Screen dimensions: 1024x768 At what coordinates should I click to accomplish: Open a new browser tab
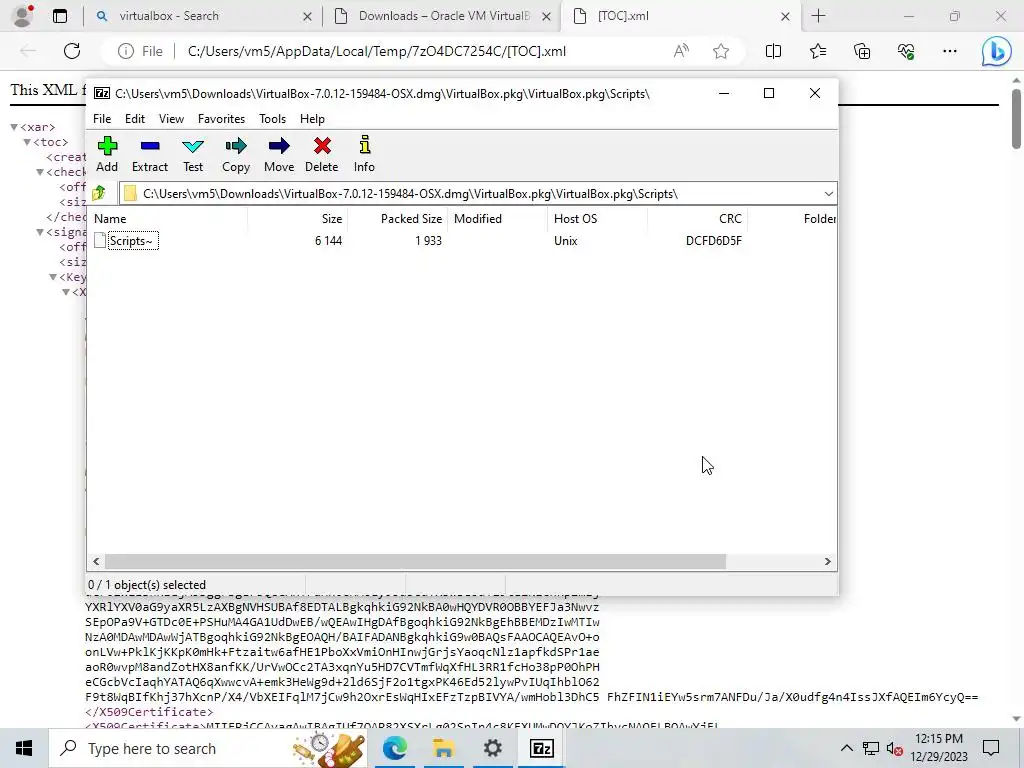coord(818,16)
